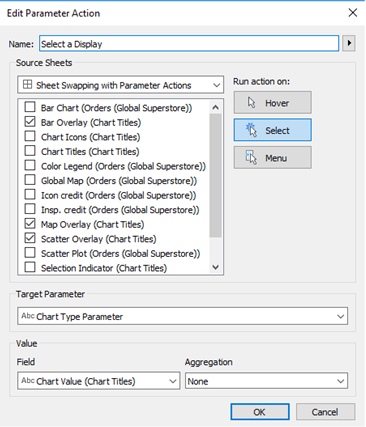Screen dimensions: 366x427
Task: Click into the Name text field
Action: pos(189,44)
